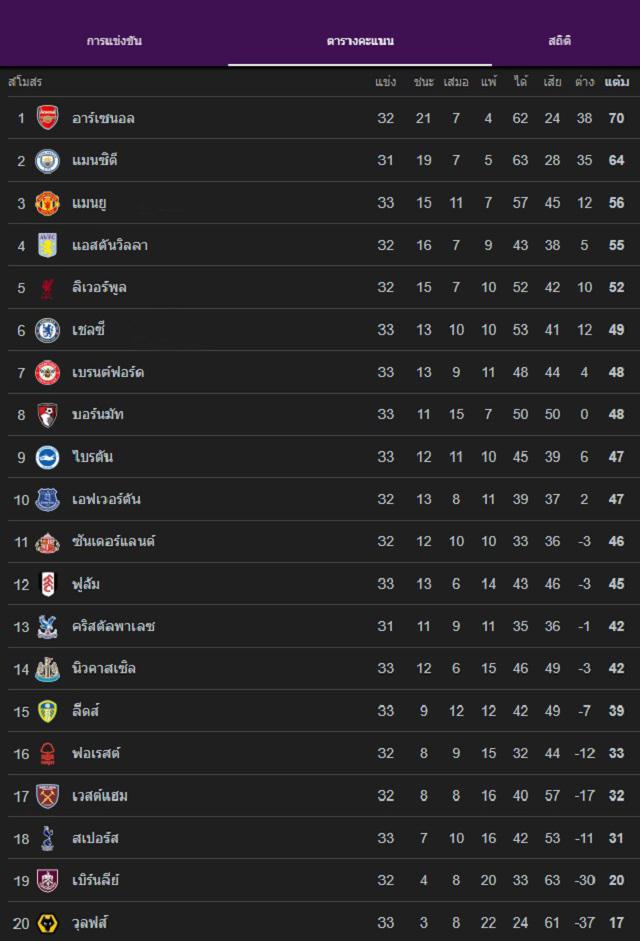Select the ตารางคะแนน tab
Image resolution: width=640 pixels, height=941 pixels.
tap(360, 41)
